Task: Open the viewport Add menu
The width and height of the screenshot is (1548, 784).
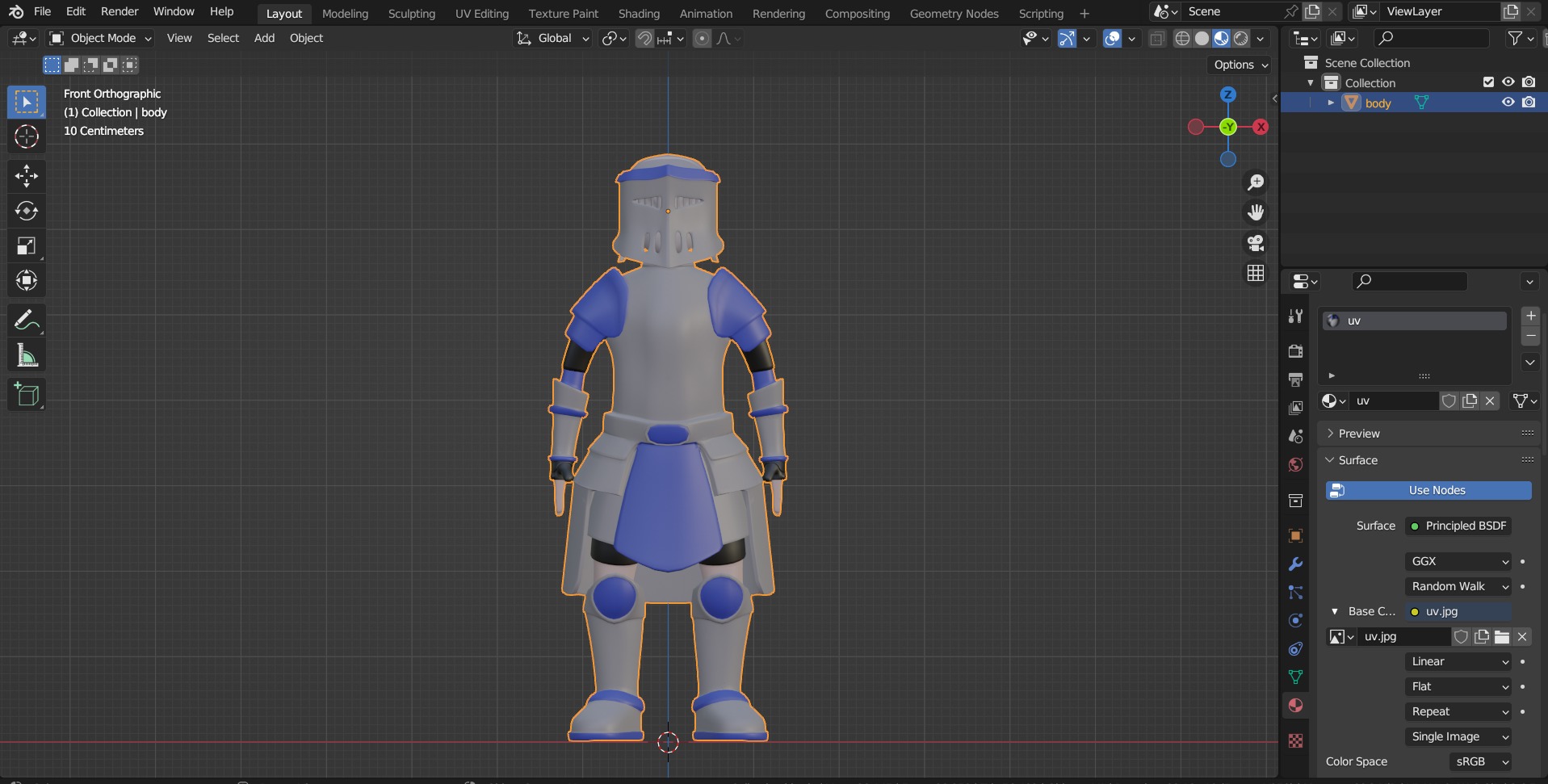Action: 264,38
